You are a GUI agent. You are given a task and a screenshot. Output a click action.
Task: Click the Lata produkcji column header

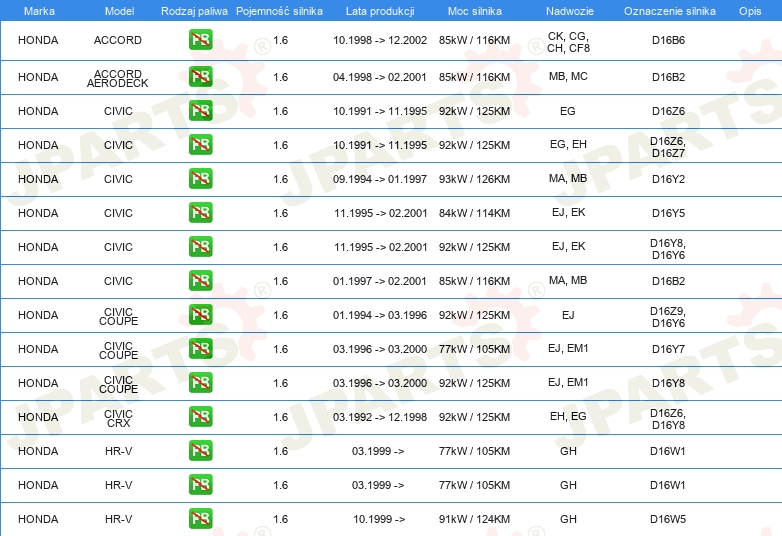point(380,11)
